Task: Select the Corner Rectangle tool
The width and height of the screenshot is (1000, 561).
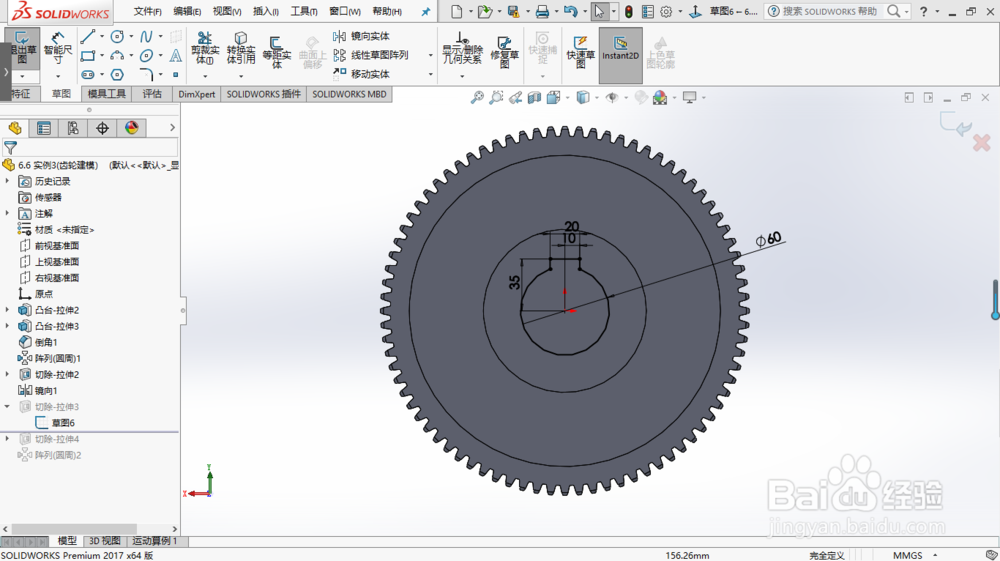Action: click(x=88, y=55)
